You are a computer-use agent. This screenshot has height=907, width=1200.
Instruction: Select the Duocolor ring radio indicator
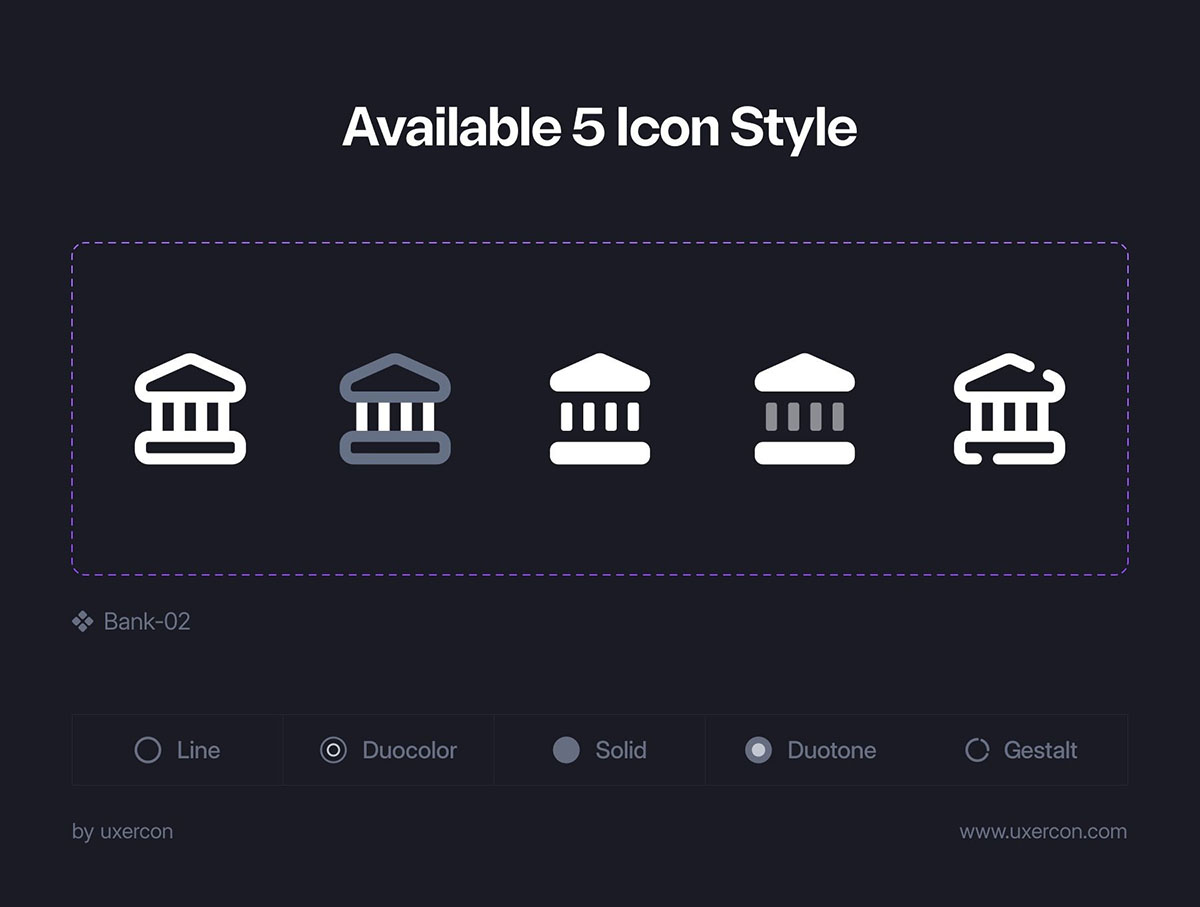tap(333, 750)
